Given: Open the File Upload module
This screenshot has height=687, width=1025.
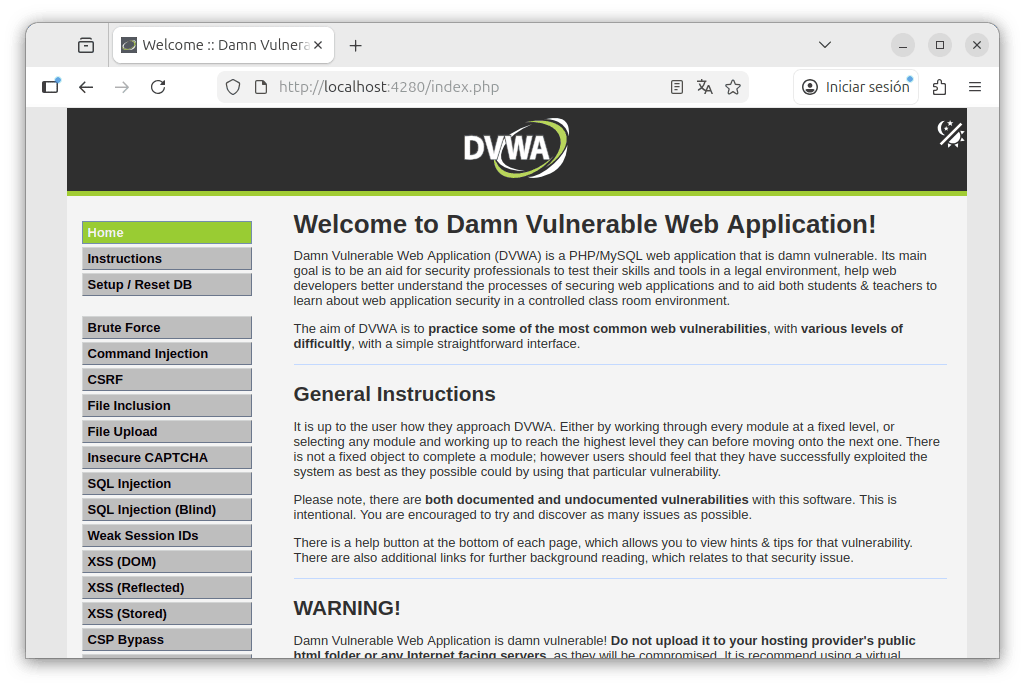Looking at the screenshot, I should click(x=167, y=432).
